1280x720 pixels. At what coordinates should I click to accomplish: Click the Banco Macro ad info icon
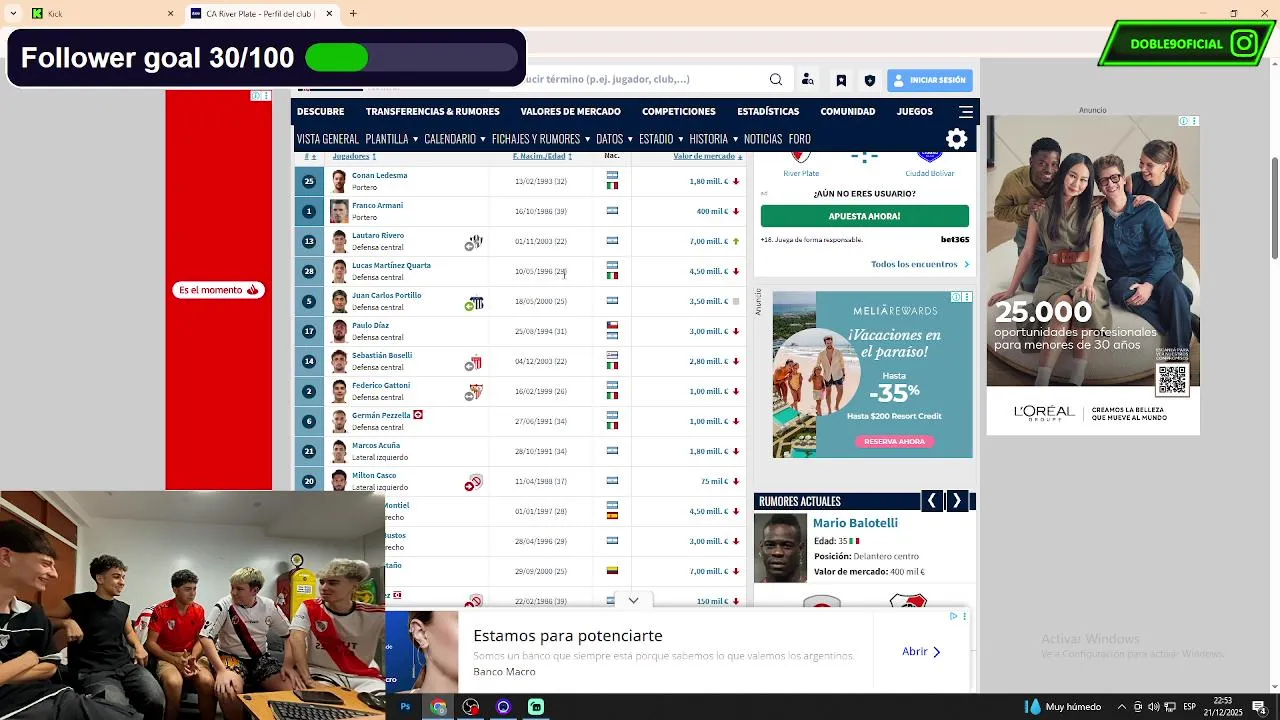click(x=953, y=617)
